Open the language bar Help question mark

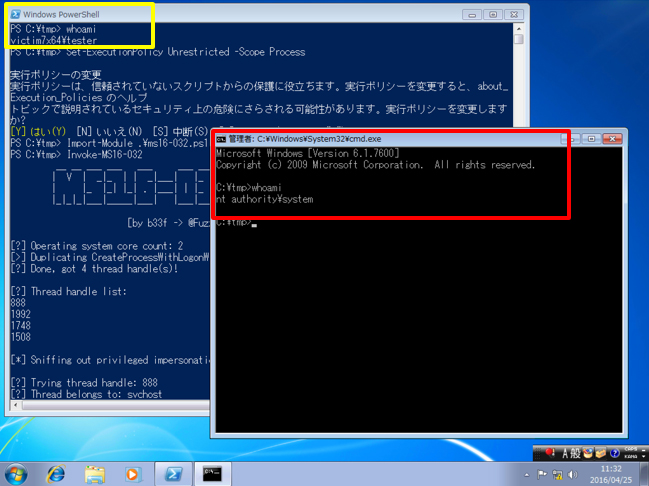click(615, 453)
